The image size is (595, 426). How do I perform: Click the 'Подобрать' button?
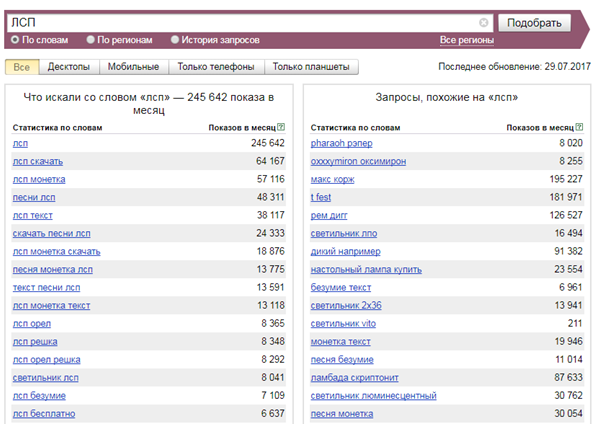pos(534,23)
